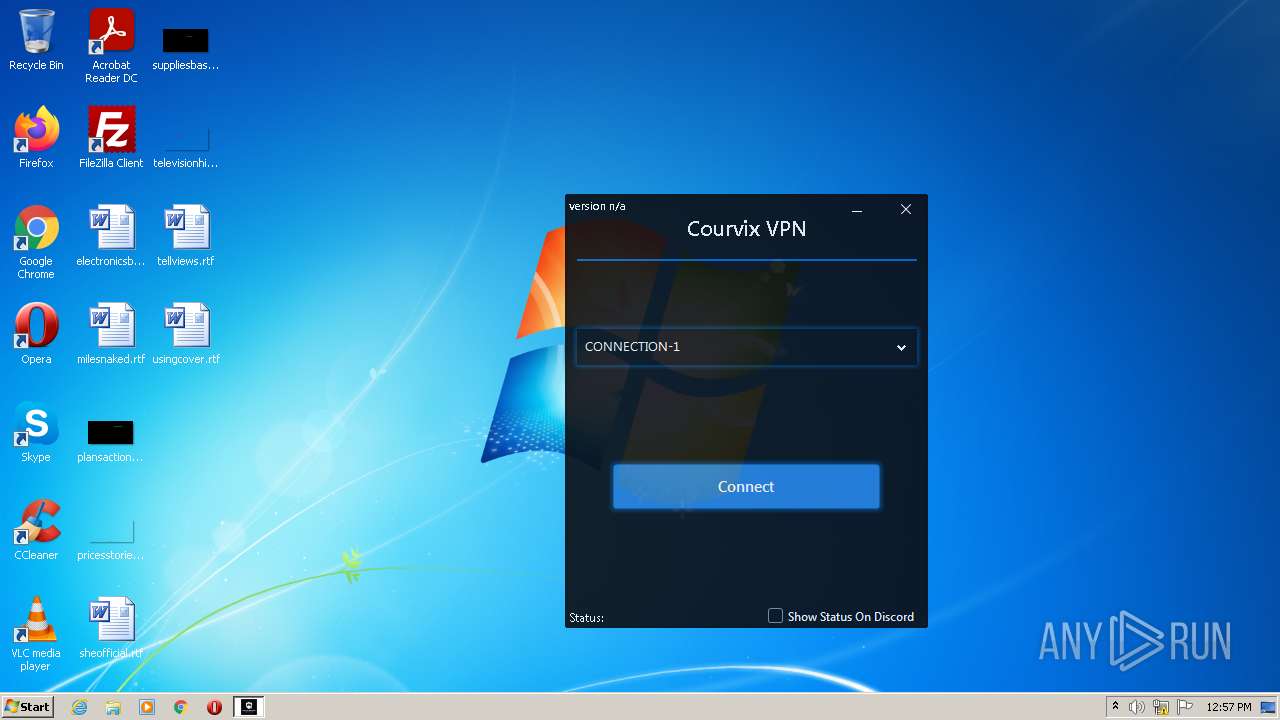Image resolution: width=1280 pixels, height=720 pixels.
Task: Open Opera from the taskbar
Action: point(214,707)
